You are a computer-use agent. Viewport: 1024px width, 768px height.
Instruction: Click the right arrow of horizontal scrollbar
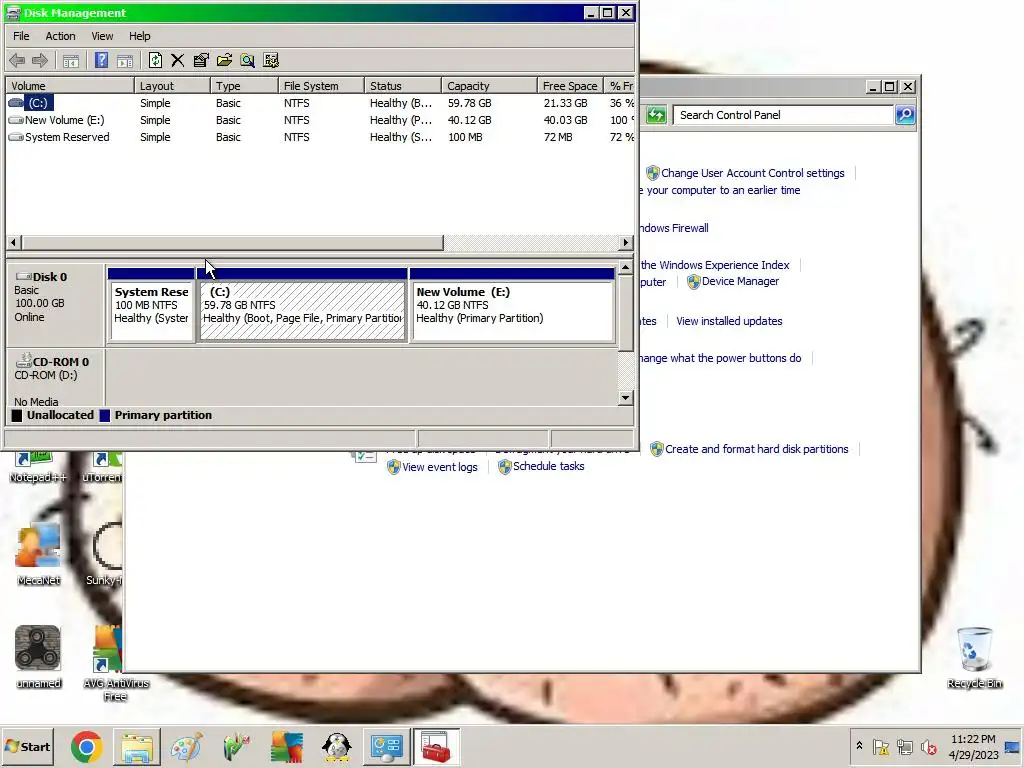coord(626,242)
